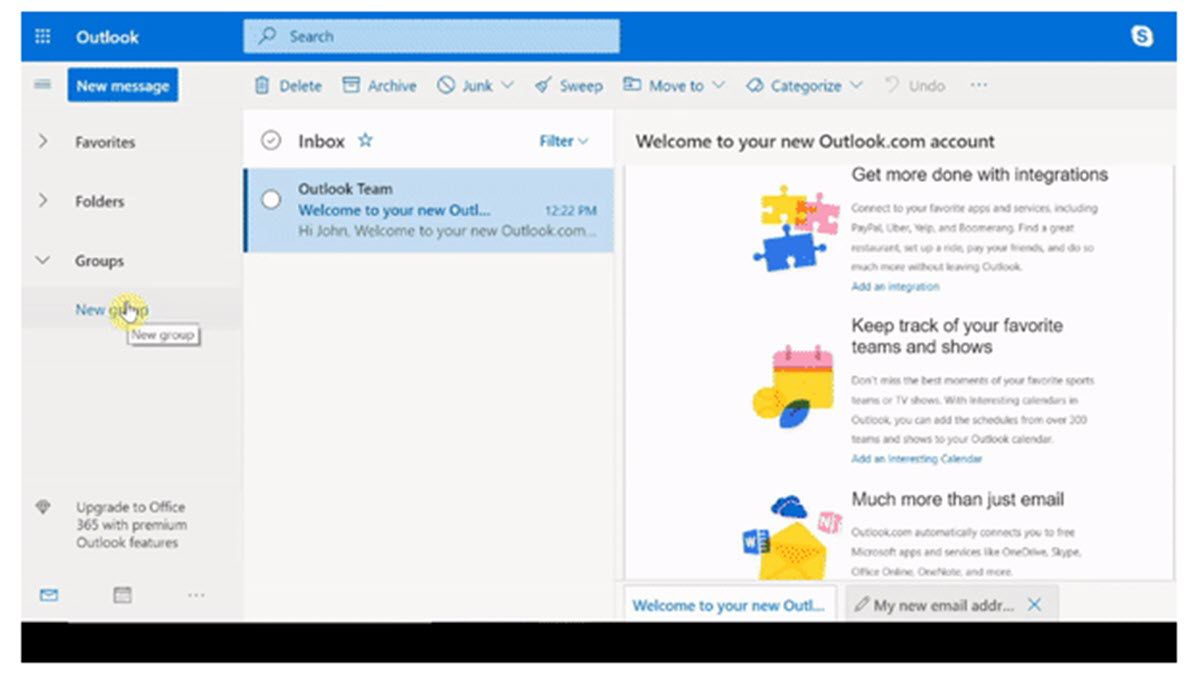Image resolution: width=1200 pixels, height=684 pixels.
Task: Show more apps ellipsis in sidebar
Action: pyautogui.click(x=196, y=595)
